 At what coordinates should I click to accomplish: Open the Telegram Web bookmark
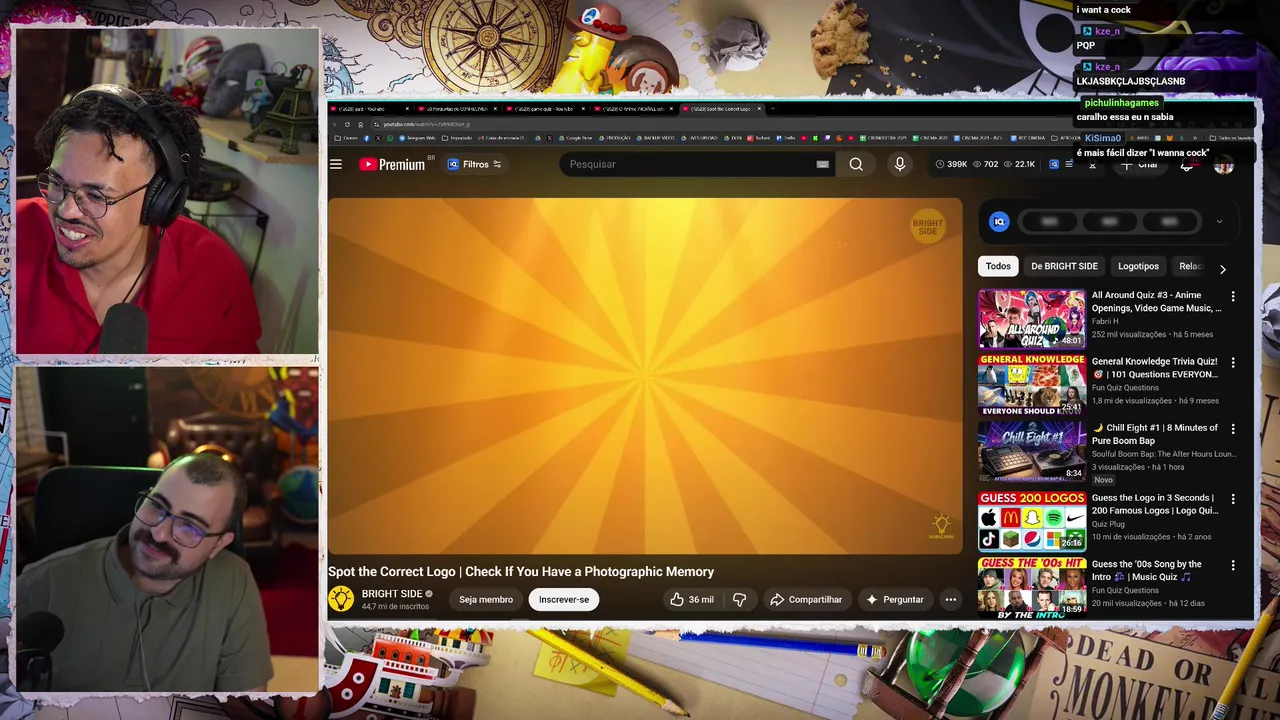[416, 138]
